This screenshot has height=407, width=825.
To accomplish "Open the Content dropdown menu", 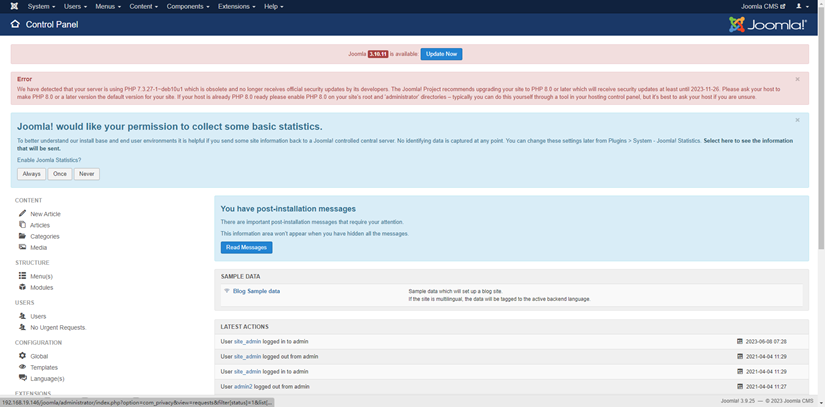I will [x=144, y=6].
